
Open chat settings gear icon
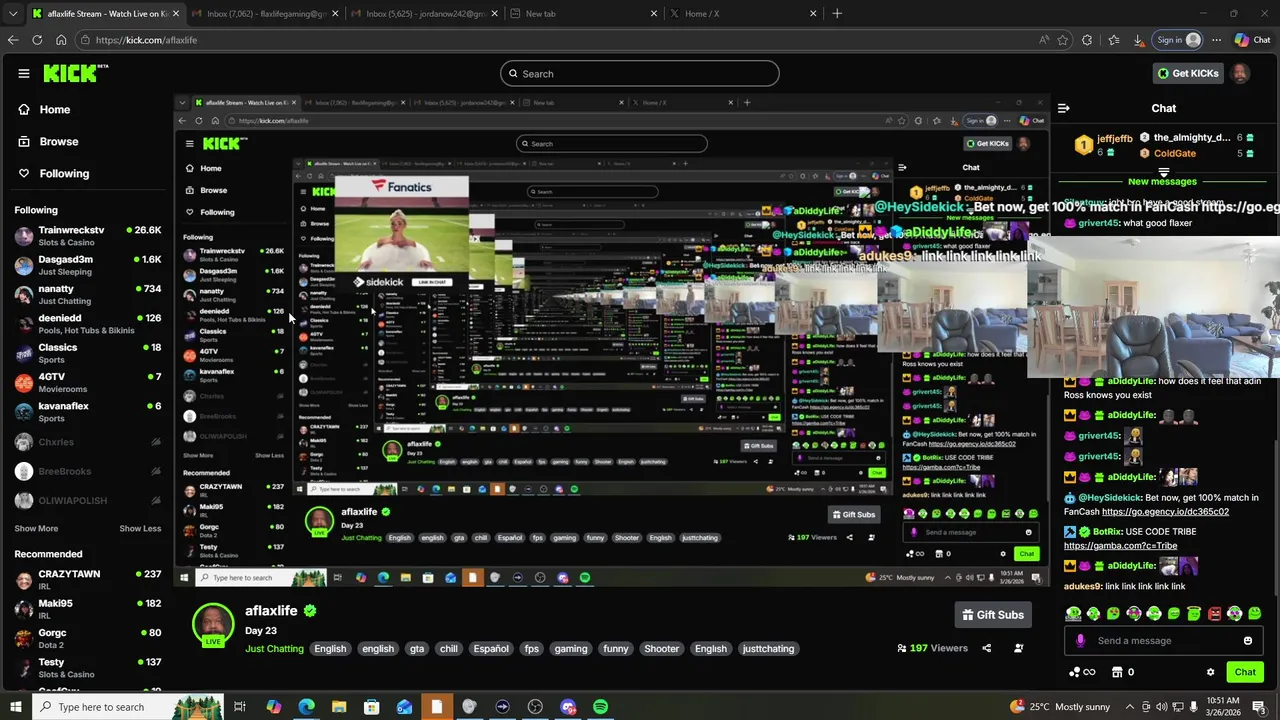click(x=1210, y=672)
